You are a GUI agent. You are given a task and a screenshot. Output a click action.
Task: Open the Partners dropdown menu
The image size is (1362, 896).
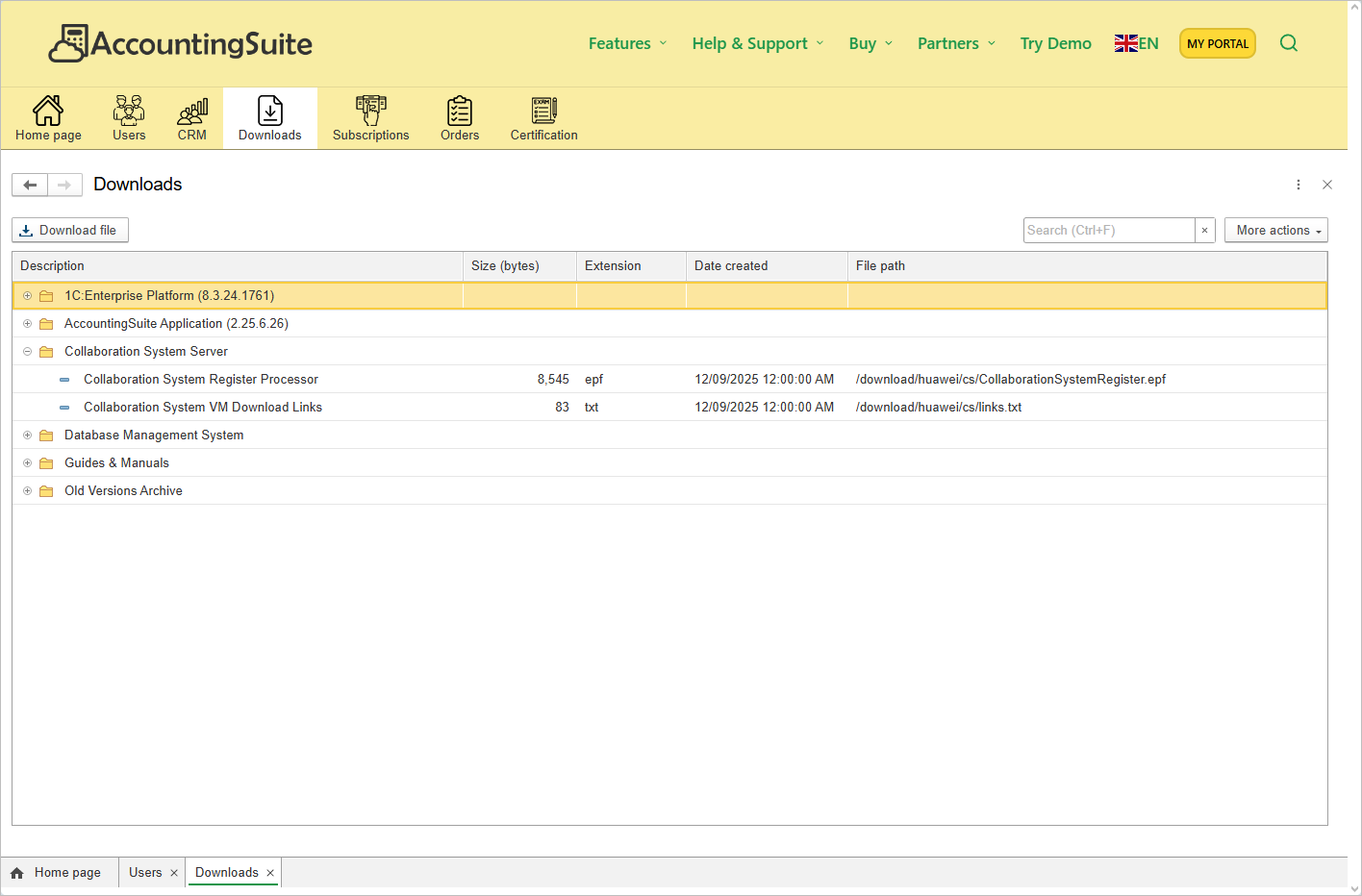(x=956, y=43)
